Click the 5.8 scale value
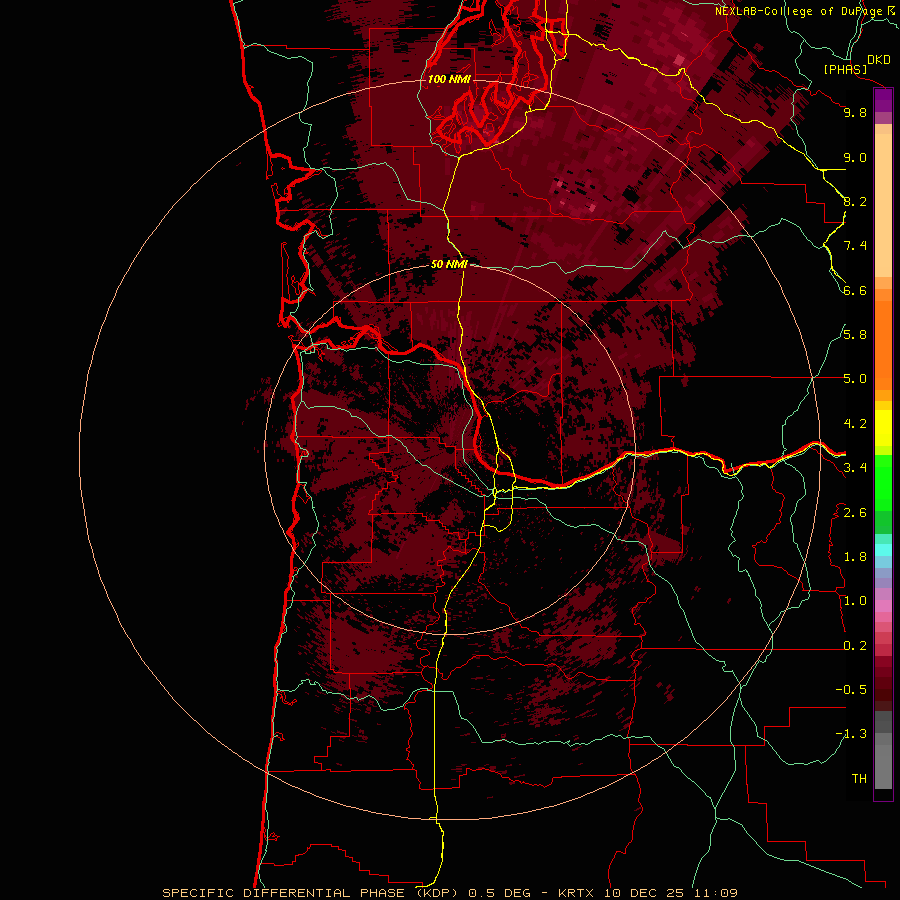Image resolution: width=900 pixels, height=900 pixels. click(x=855, y=335)
